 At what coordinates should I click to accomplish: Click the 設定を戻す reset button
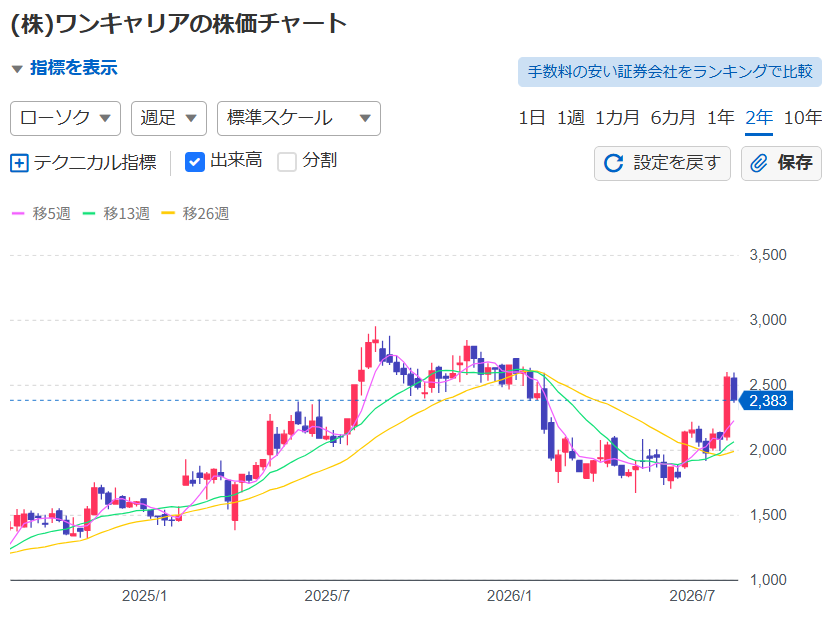662,163
